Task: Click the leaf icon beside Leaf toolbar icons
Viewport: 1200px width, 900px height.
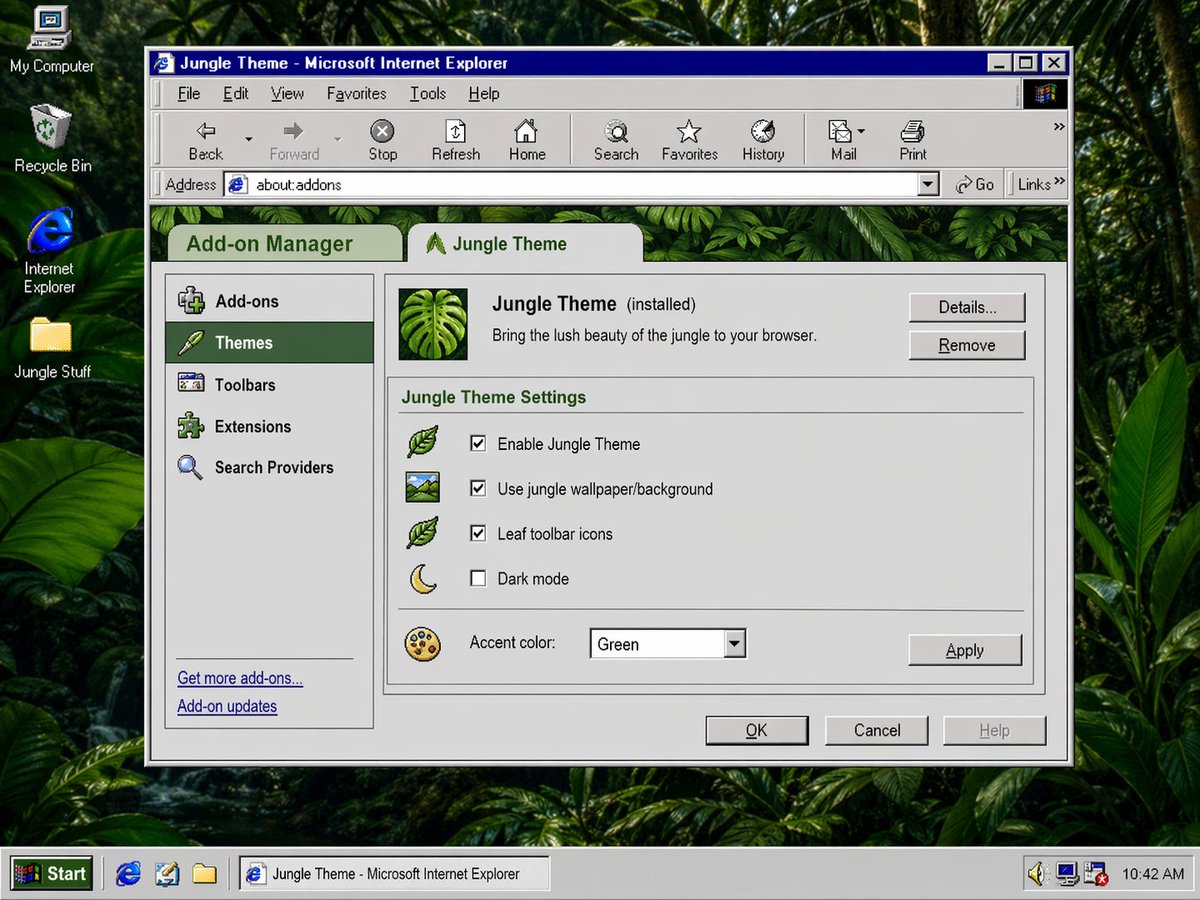Action: point(423,532)
